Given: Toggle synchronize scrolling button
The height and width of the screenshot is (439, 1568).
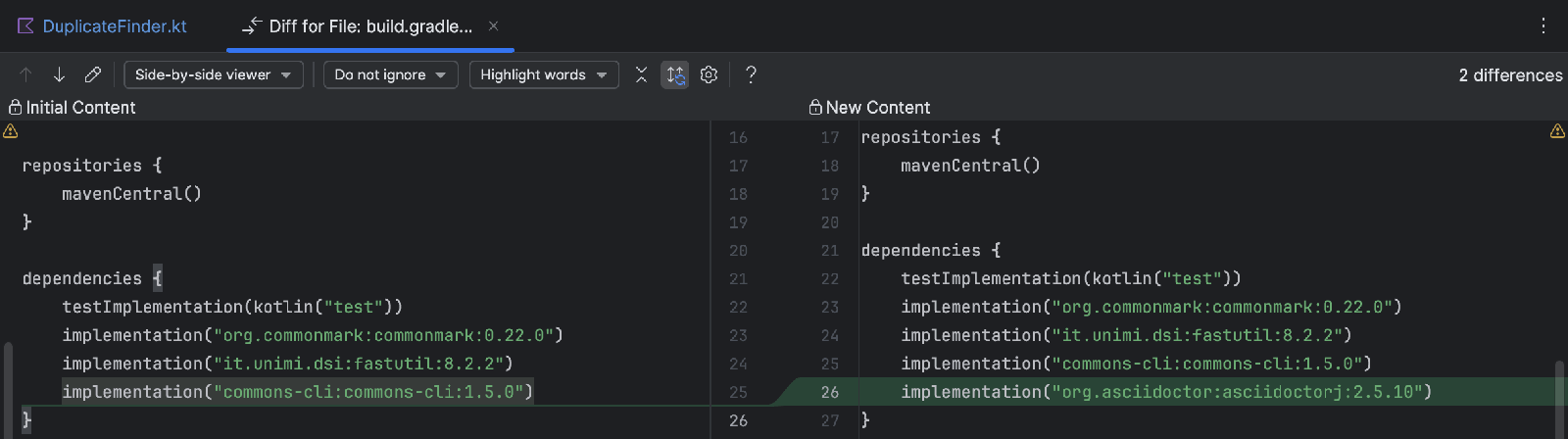Looking at the screenshot, I should pos(675,74).
